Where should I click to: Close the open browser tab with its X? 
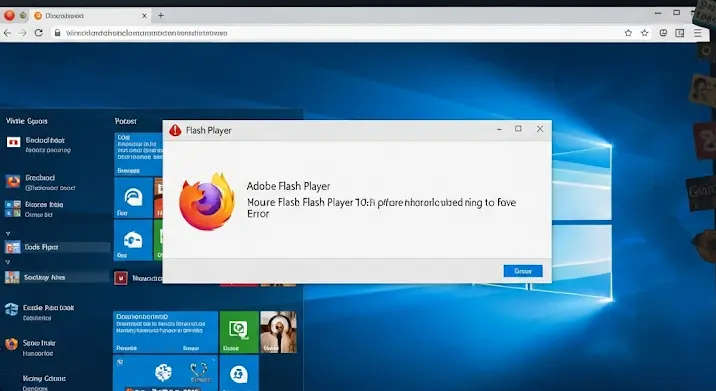click(x=144, y=16)
